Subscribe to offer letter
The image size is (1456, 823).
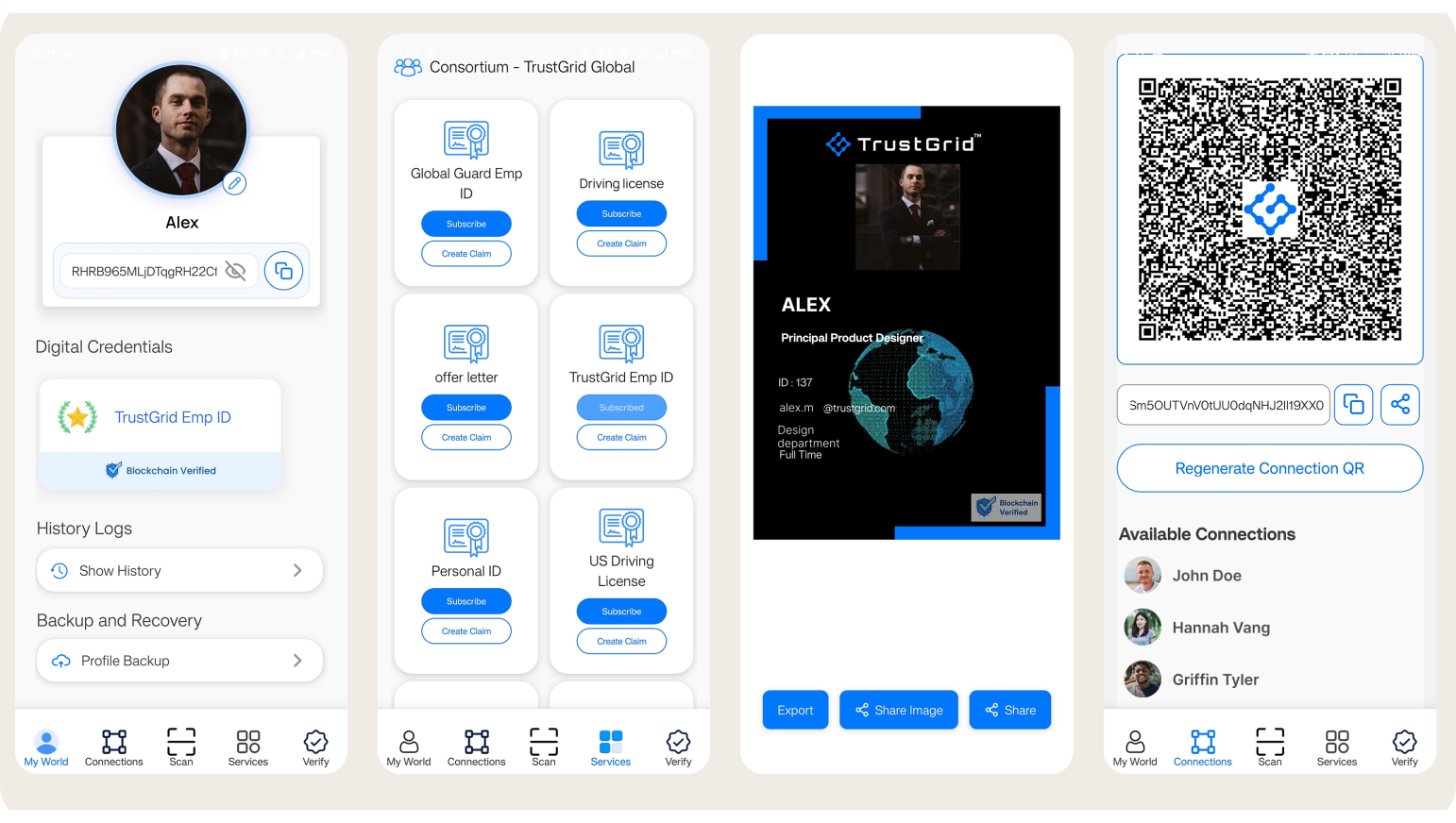tap(466, 408)
